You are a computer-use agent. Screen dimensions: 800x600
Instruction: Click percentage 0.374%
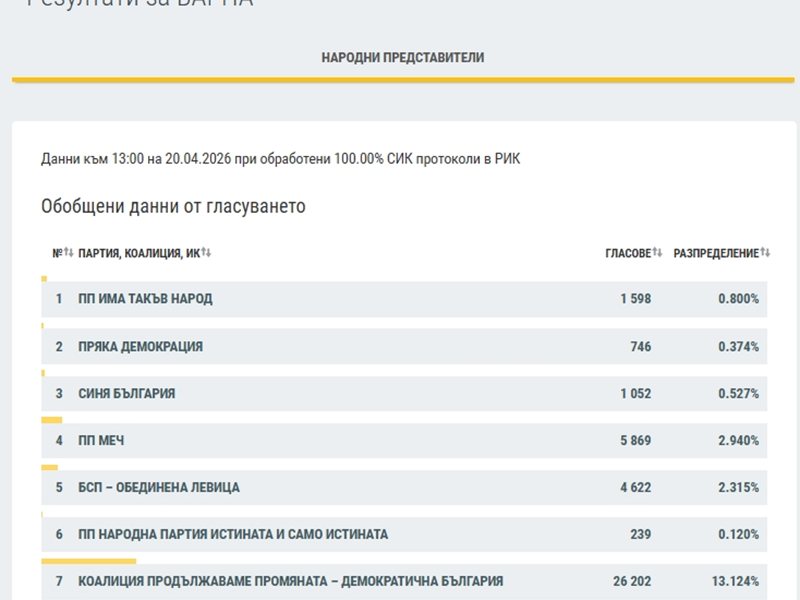pos(739,346)
